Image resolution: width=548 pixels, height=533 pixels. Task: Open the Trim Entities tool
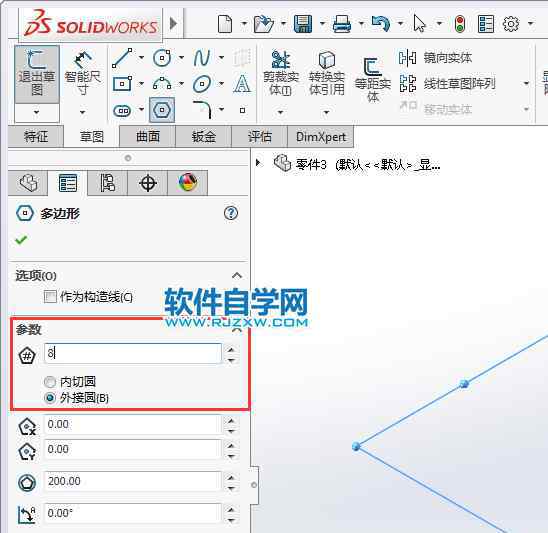point(281,73)
